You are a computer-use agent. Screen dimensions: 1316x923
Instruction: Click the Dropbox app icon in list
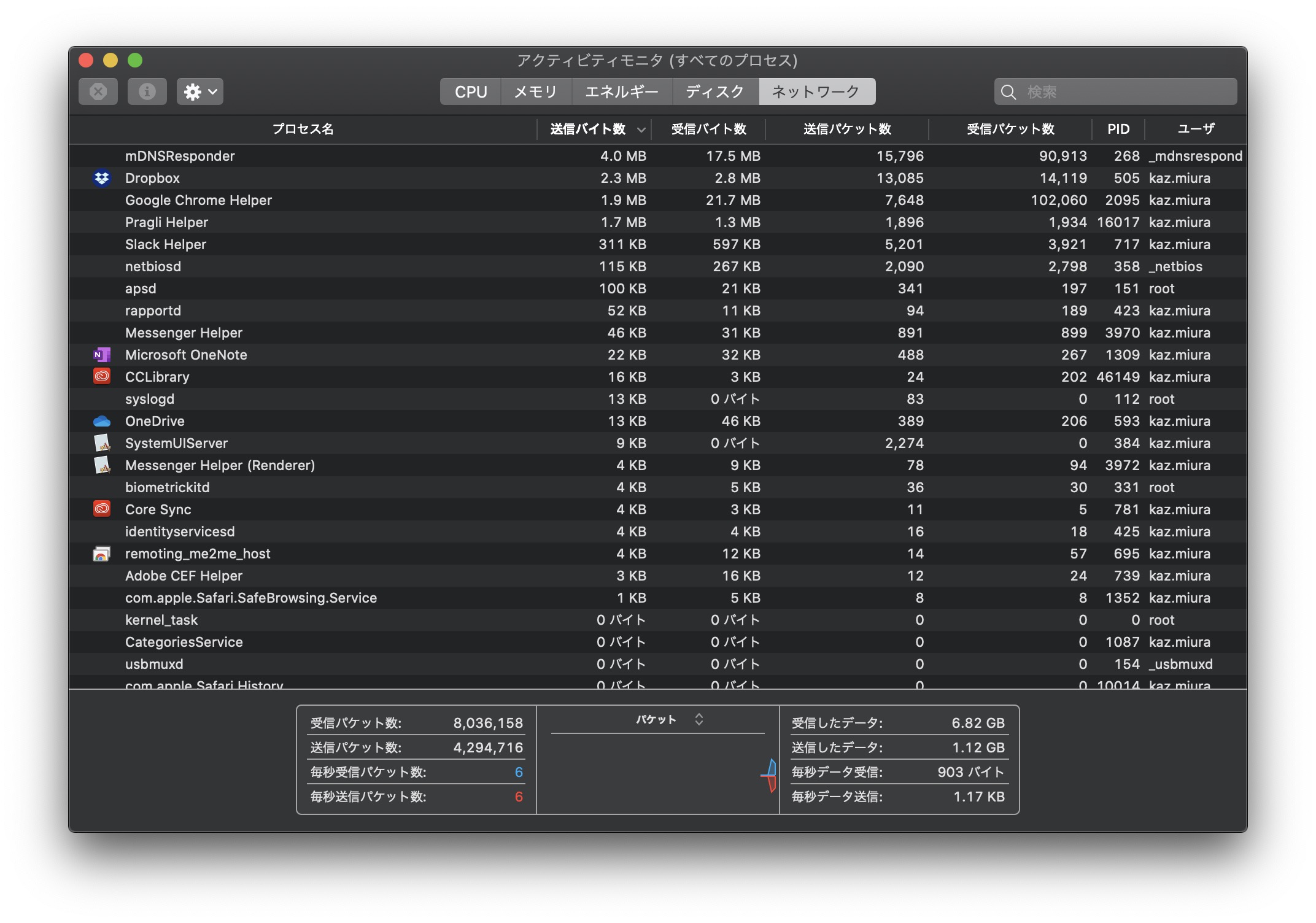tap(102, 178)
